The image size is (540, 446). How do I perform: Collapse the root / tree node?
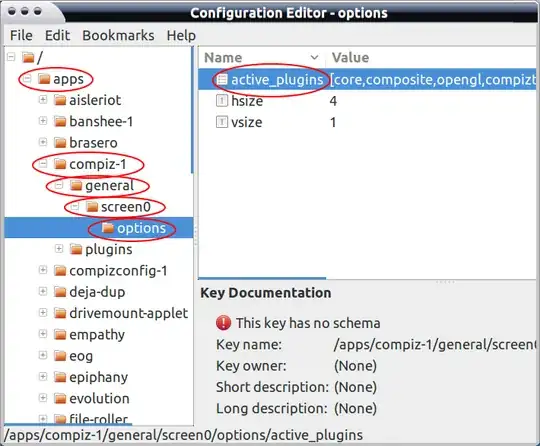(11, 57)
